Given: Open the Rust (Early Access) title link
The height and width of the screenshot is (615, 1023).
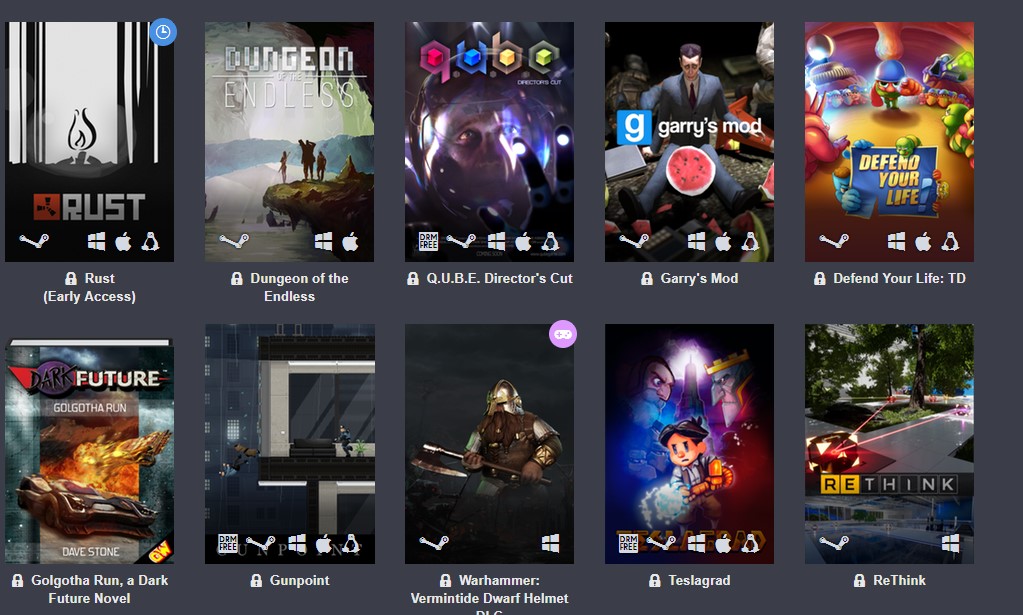Looking at the screenshot, I should click(89, 287).
